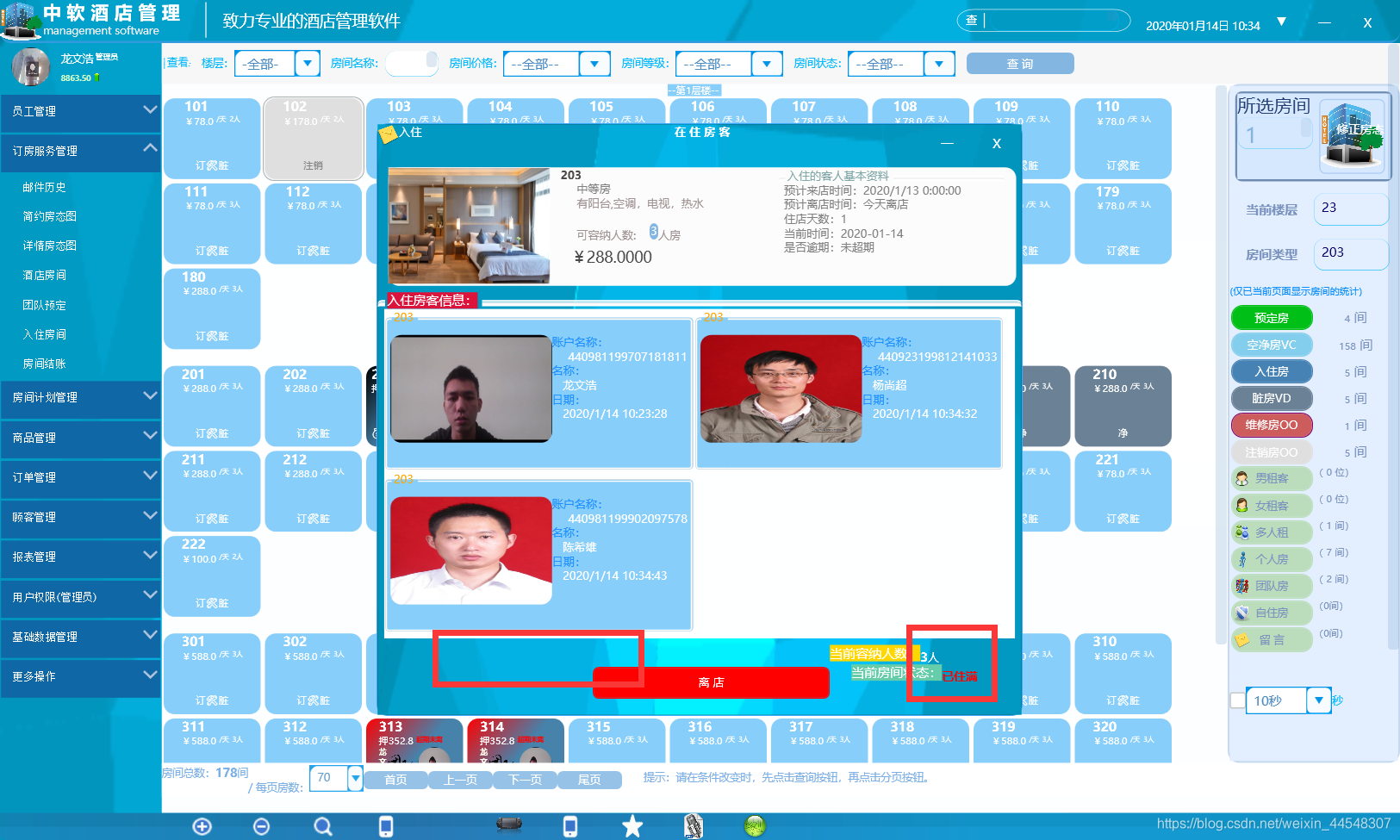Click the male tenant filter icon
The width and height of the screenshot is (1400, 840).
pos(1241,478)
